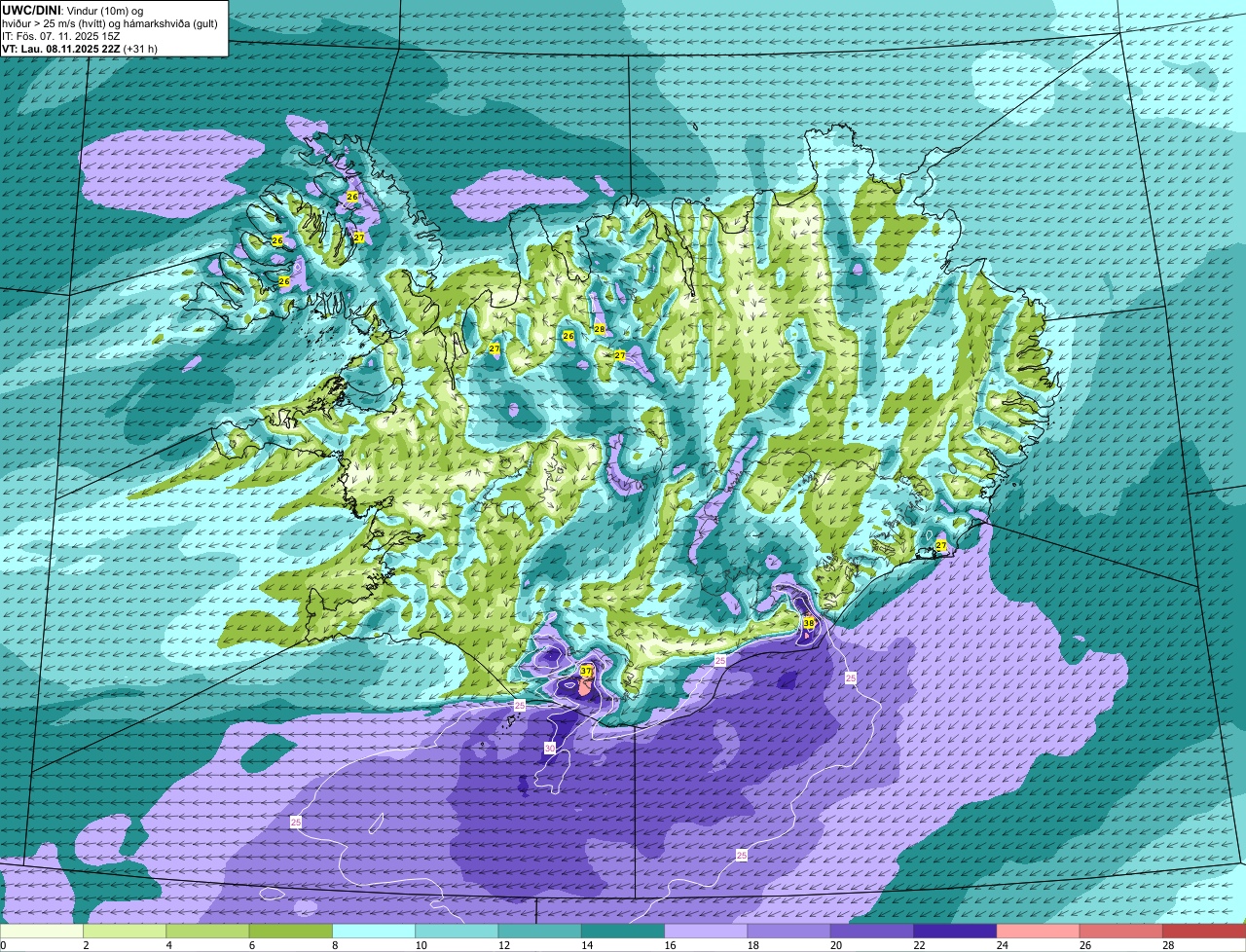The height and width of the screenshot is (952, 1246).
Task: Click the legend tick label "8"
Action: pos(335,945)
